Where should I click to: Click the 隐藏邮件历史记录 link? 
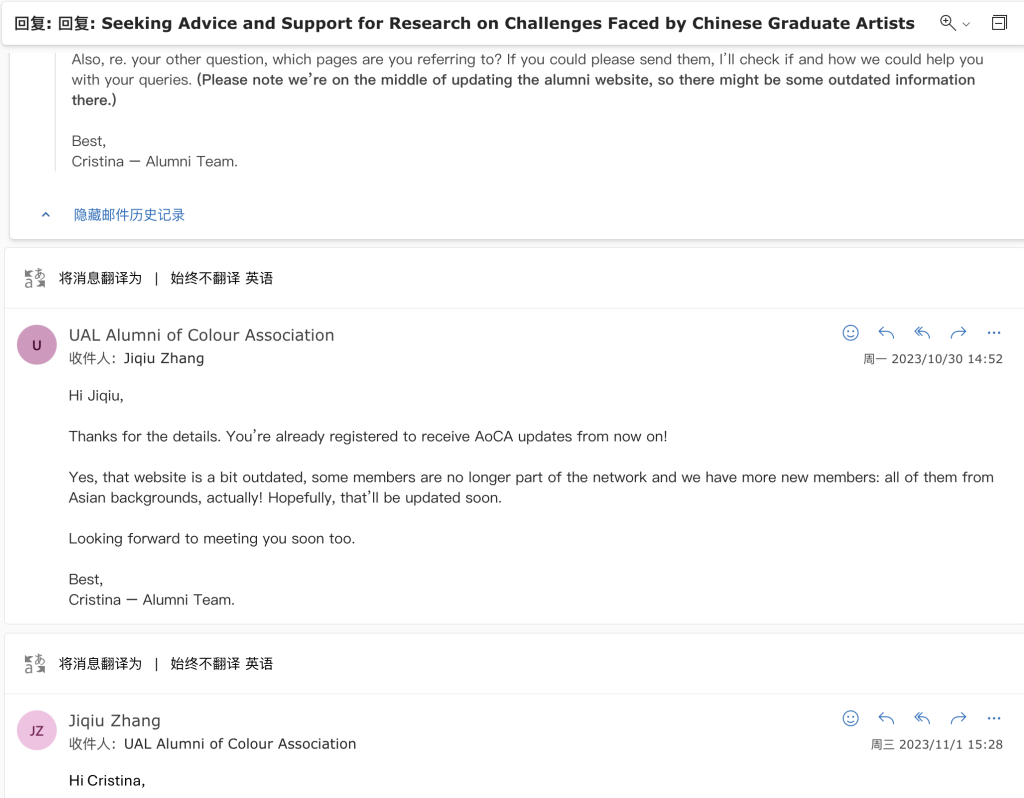point(129,215)
